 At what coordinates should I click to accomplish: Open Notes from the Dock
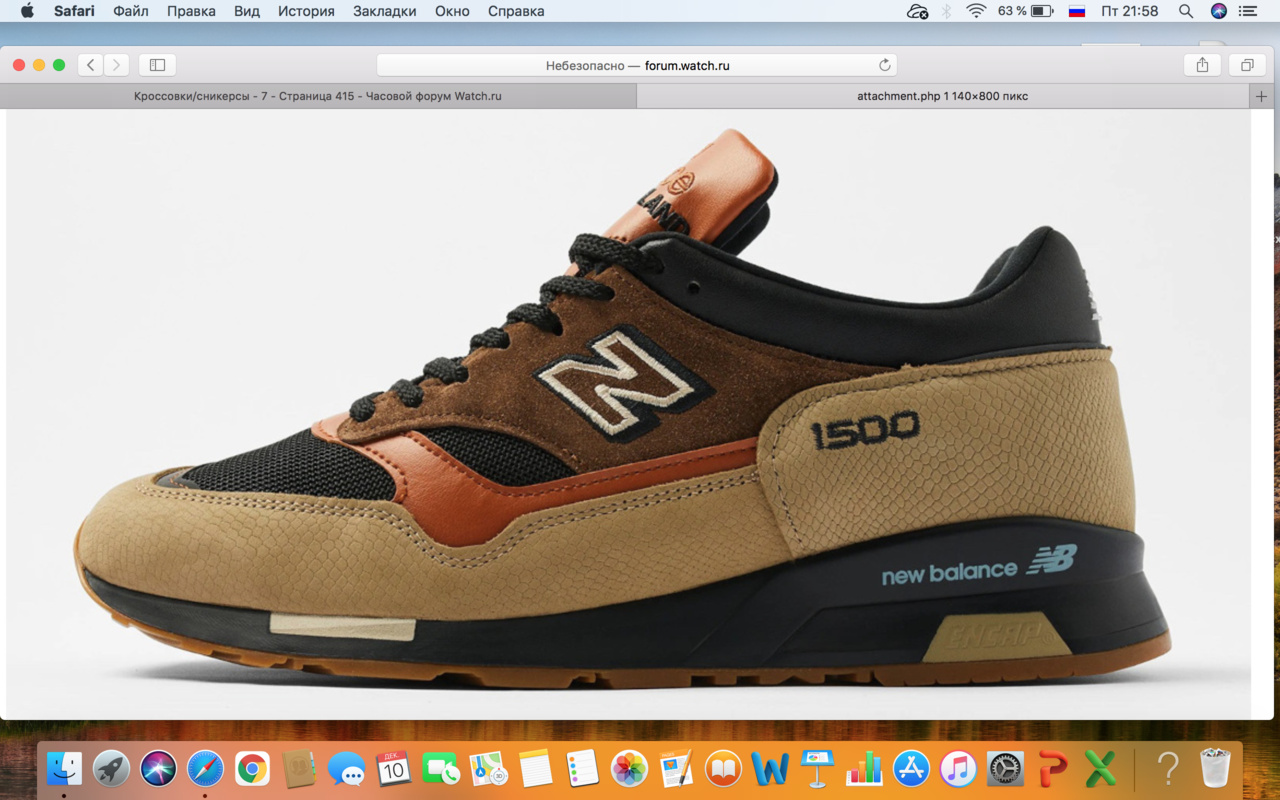[535, 768]
